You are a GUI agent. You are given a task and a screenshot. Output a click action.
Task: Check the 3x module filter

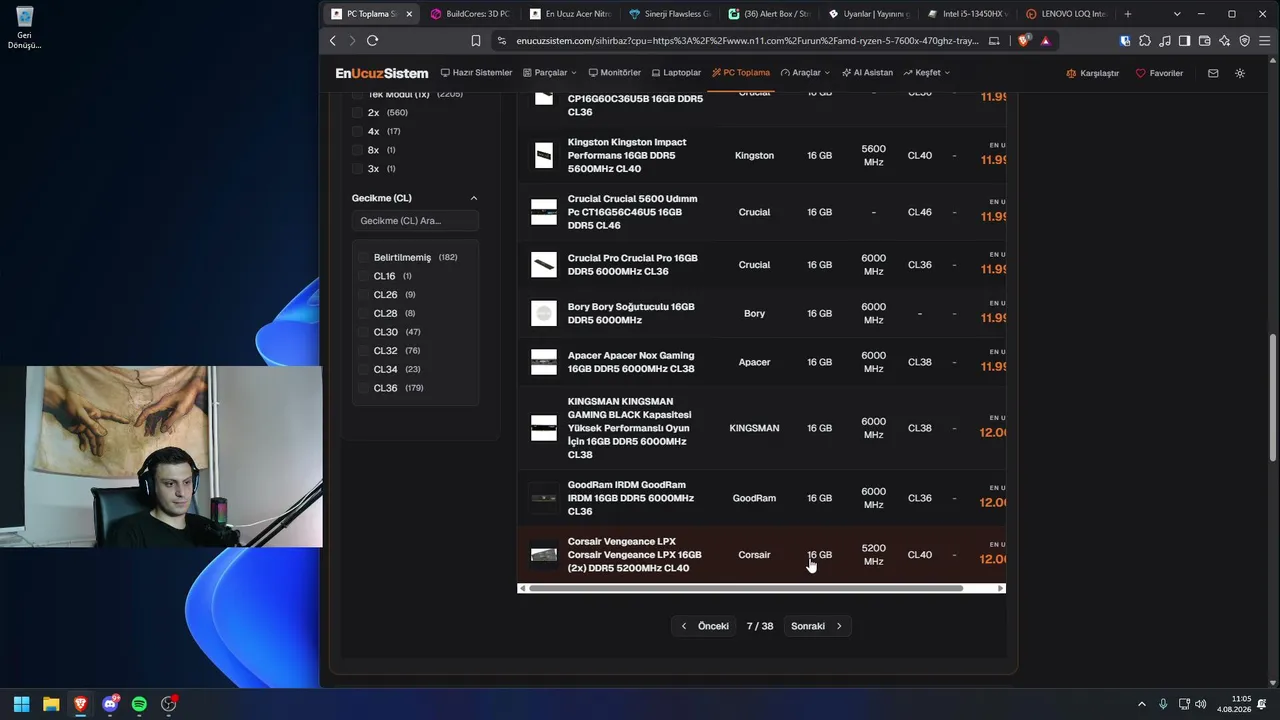357,169
